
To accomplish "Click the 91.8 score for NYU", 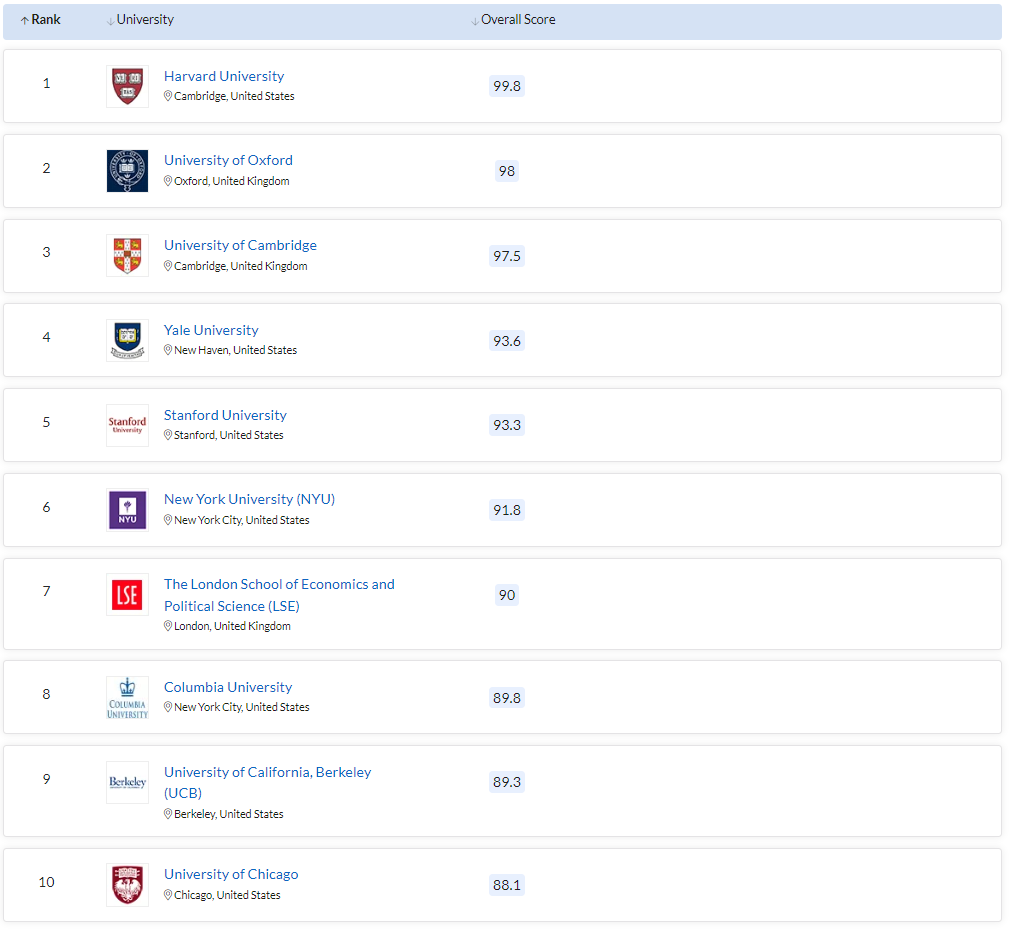I will tap(507, 510).
